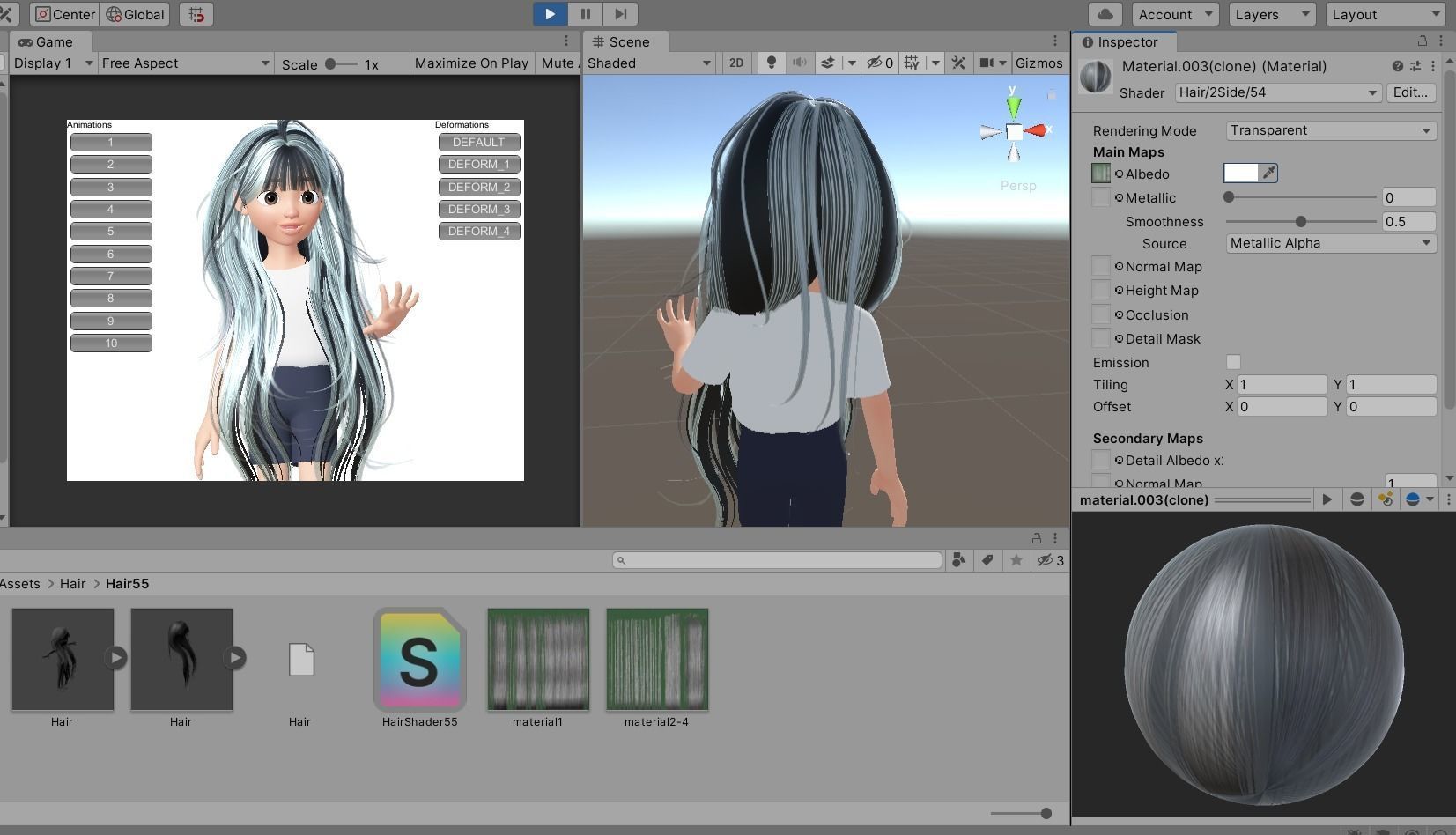
Task: Switch to the Game tab
Action: 47,41
